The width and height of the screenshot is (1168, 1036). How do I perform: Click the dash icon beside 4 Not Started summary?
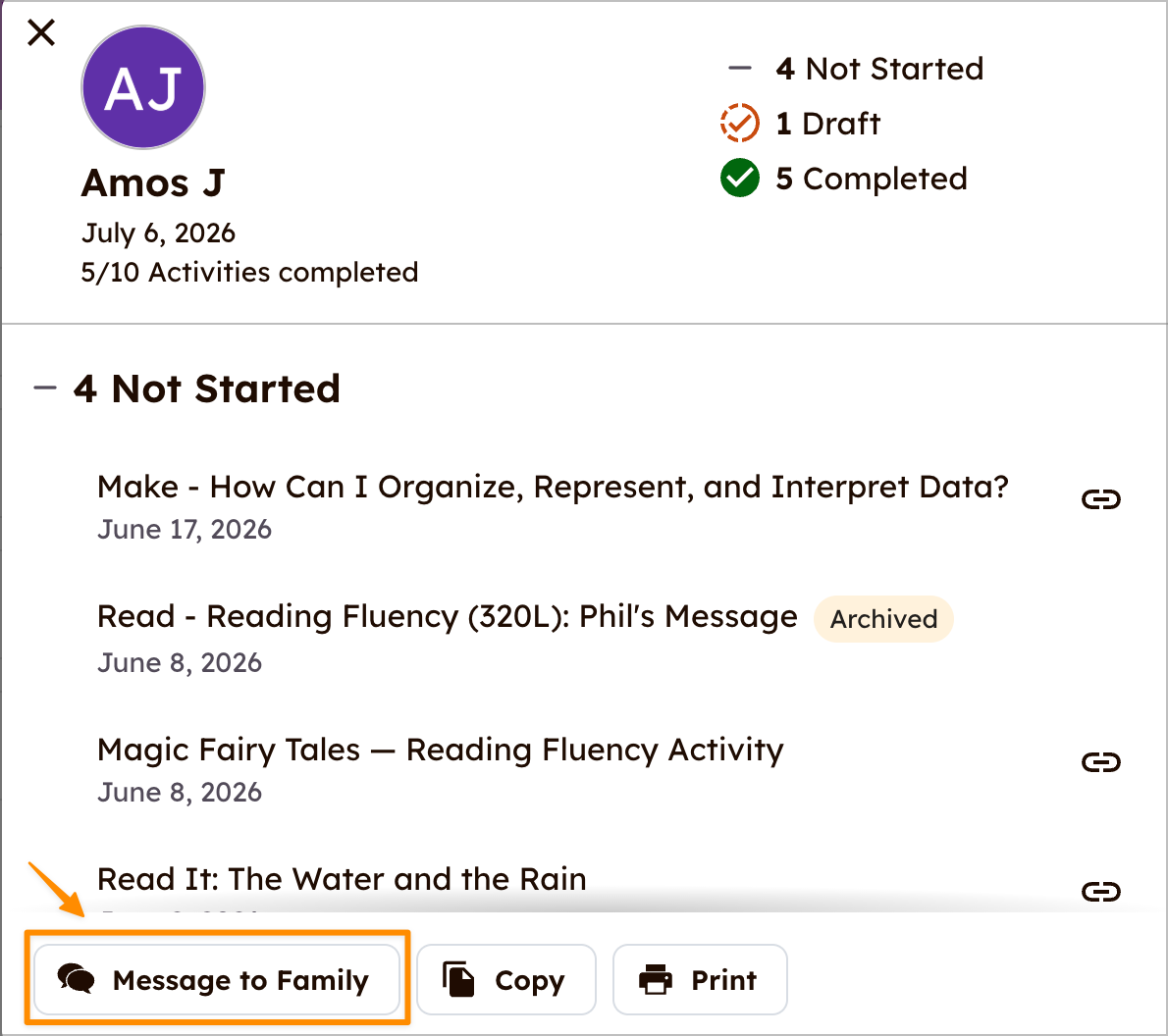point(740,69)
